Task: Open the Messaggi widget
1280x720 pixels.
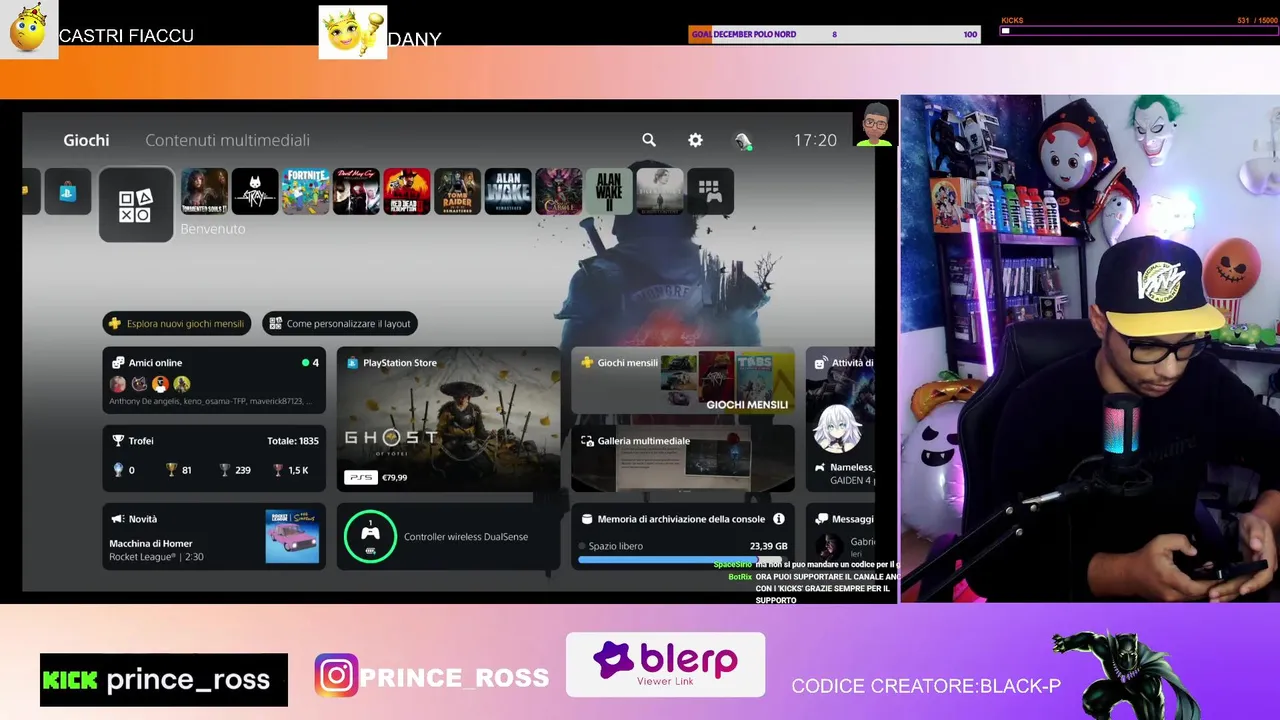Action: [842, 537]
